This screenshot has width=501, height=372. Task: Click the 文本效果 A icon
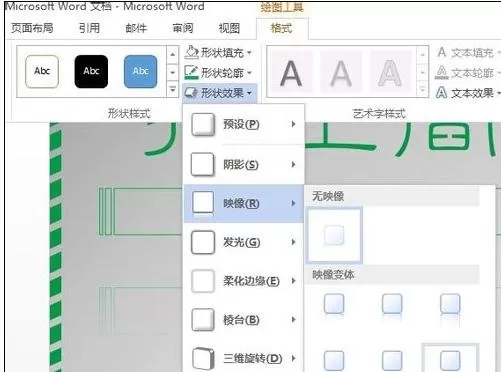coord(442,93)
